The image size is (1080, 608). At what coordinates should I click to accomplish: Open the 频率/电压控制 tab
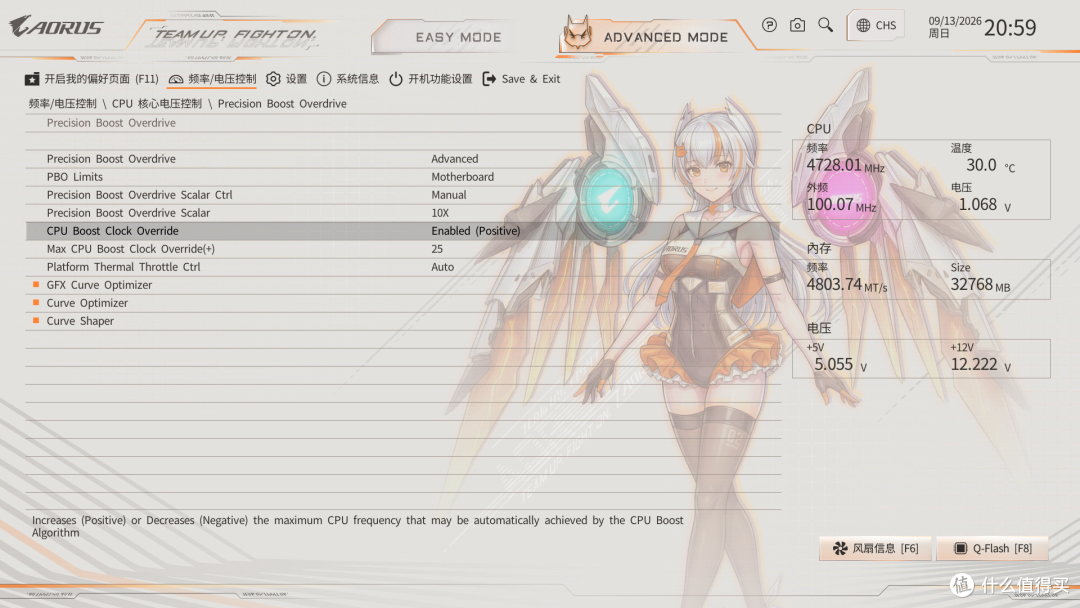212,79
